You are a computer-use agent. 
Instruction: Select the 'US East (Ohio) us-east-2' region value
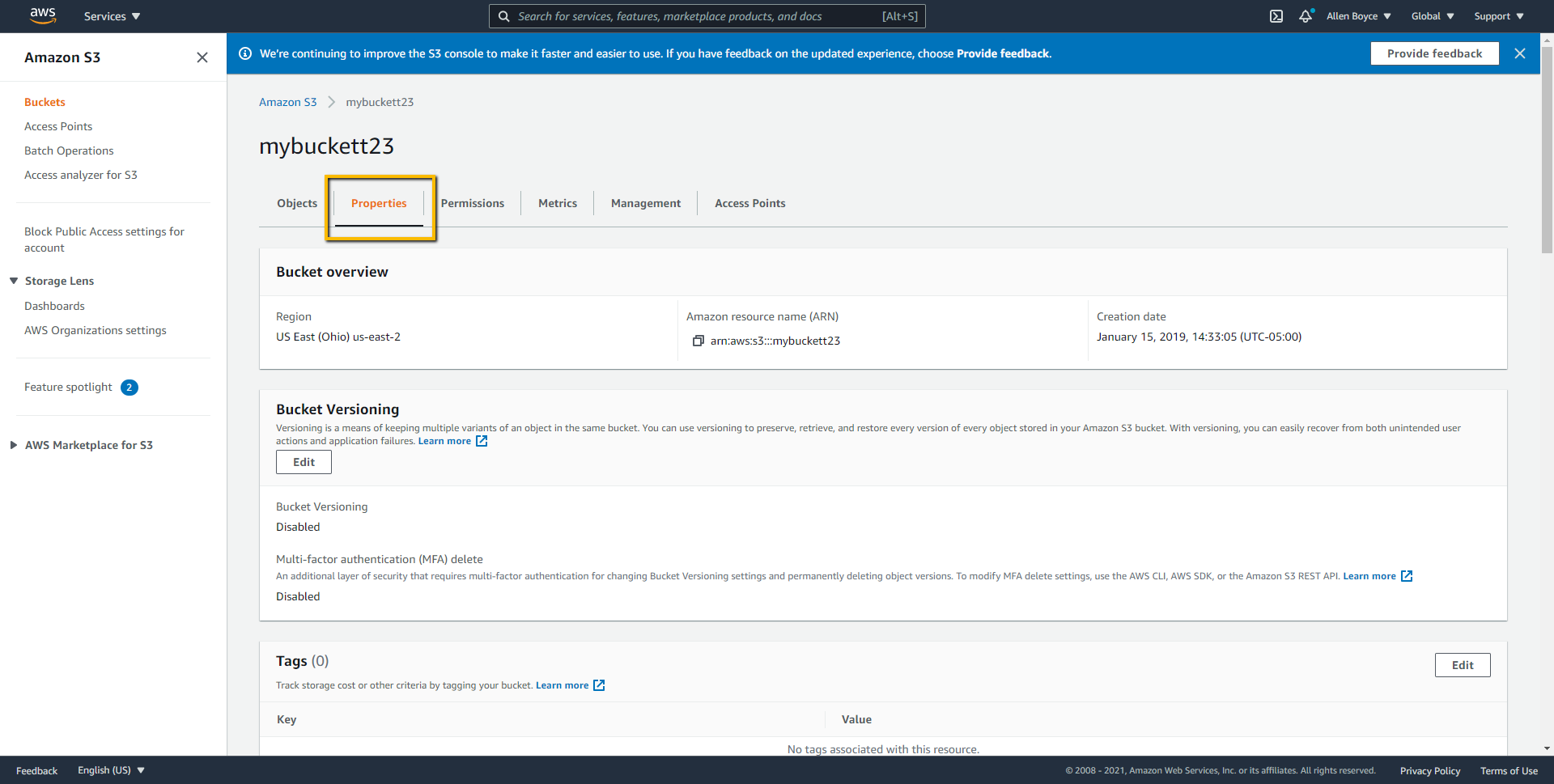338,337
